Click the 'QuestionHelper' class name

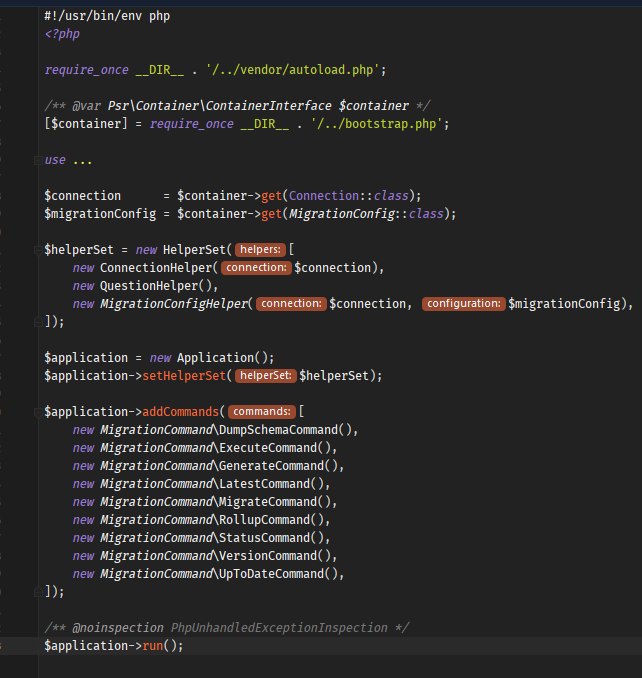click(x=149, y=286)
